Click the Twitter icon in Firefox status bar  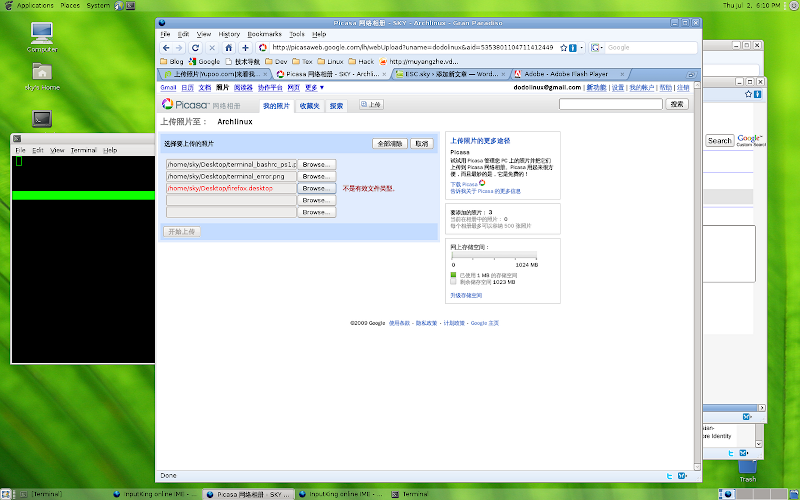click(x=669, y=476)
